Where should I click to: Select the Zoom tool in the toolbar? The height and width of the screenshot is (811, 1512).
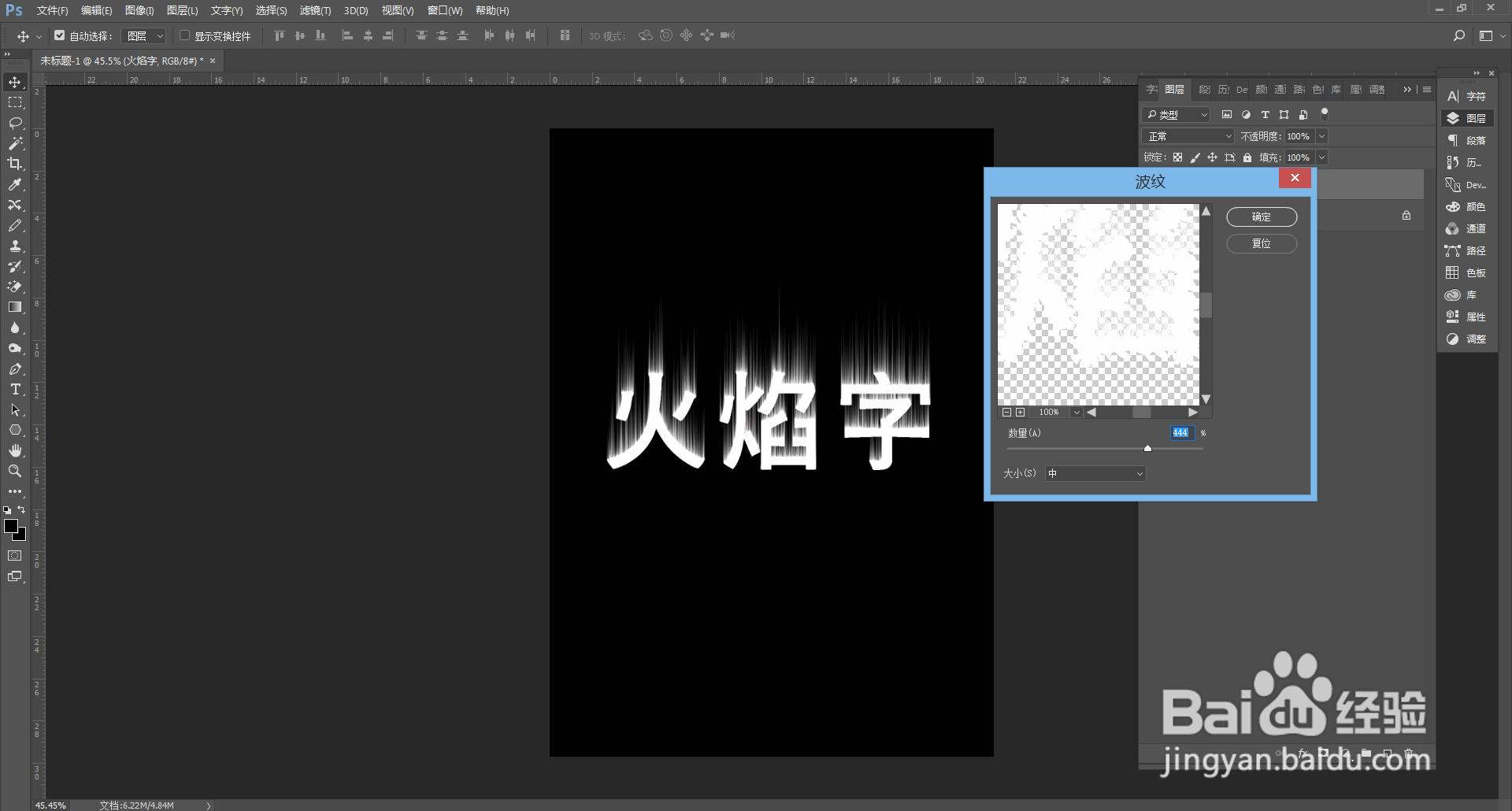pos(14,471)
